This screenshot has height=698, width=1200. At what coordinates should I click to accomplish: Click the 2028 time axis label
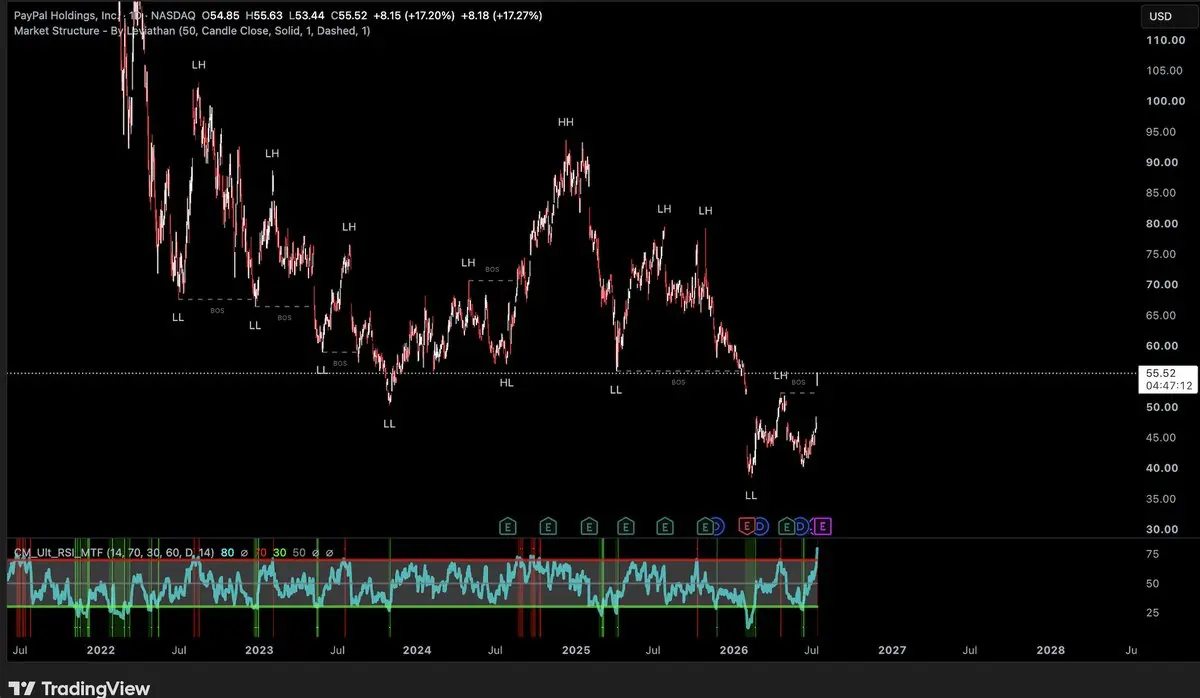tap(1051, 650)
